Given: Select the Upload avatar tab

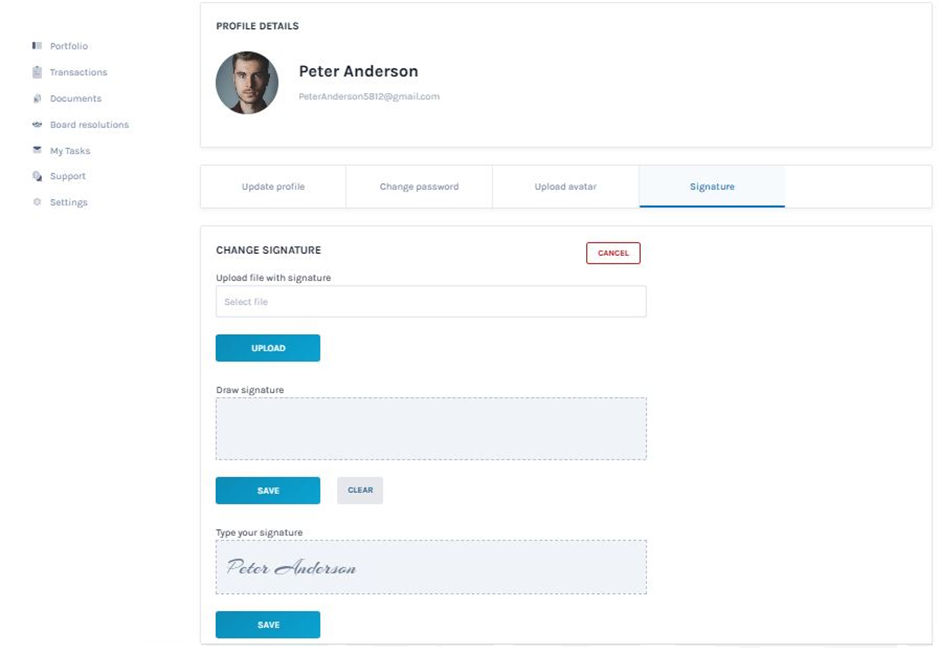Looking at the screenshot, I should [x=565, y=187].
